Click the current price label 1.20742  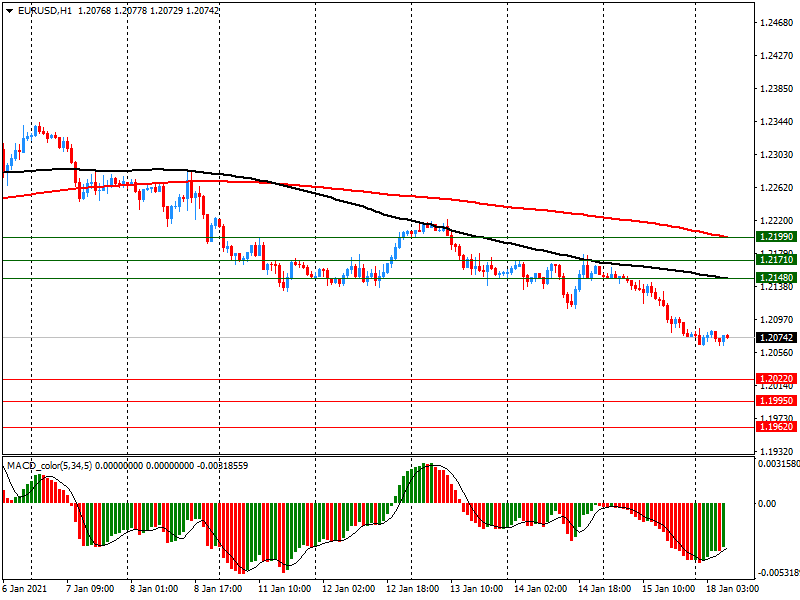point(776,339)
